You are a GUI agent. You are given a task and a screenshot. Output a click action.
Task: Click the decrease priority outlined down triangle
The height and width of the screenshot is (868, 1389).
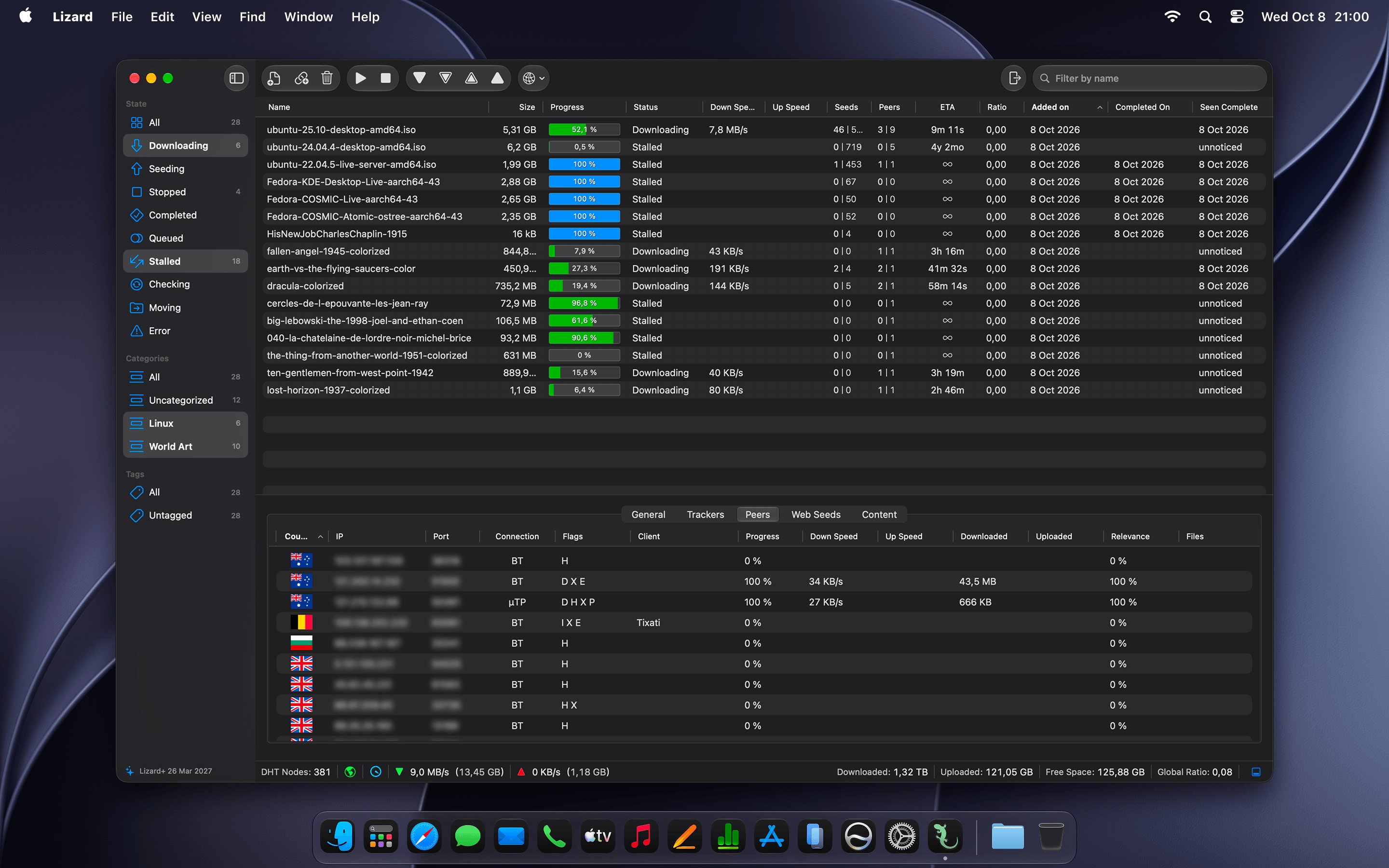tap(446, 78)
